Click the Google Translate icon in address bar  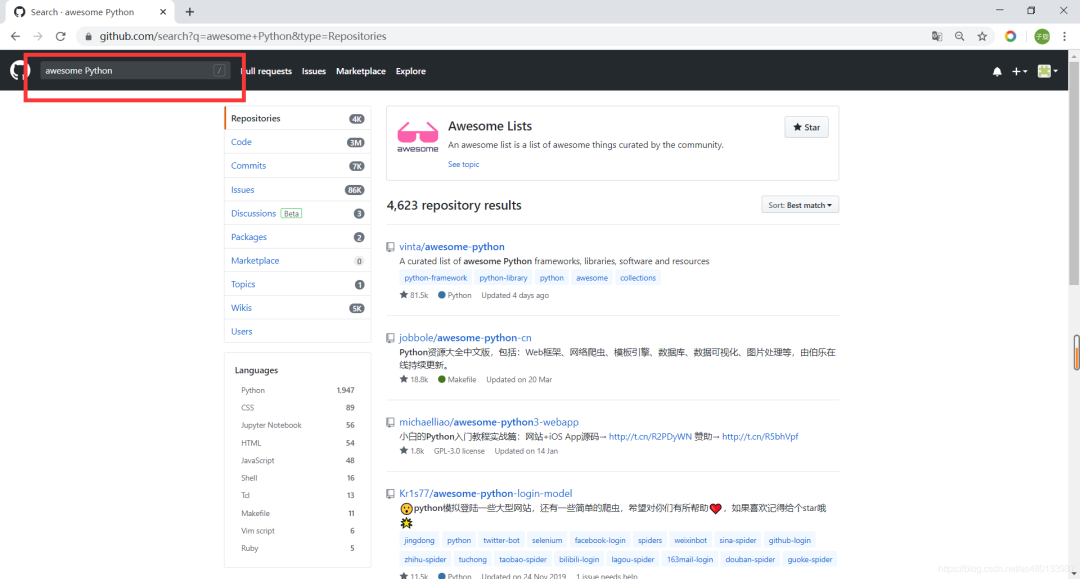pyautogui.click(x=936, y=35)
